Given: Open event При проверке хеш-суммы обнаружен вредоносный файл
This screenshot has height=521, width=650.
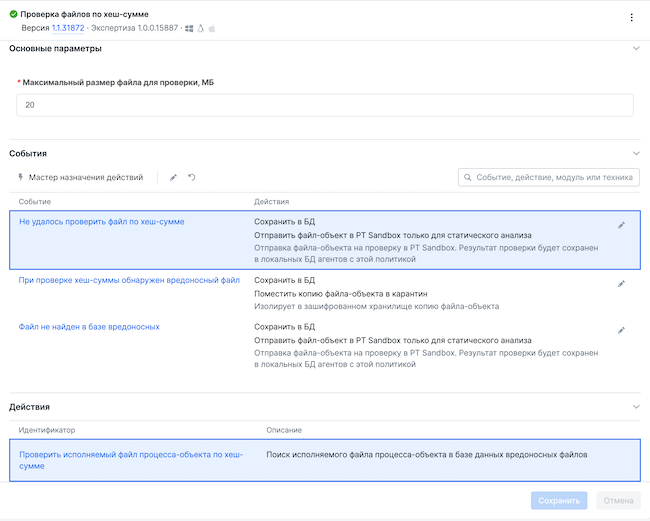Looking at the screenshot, I should point(129,280).
